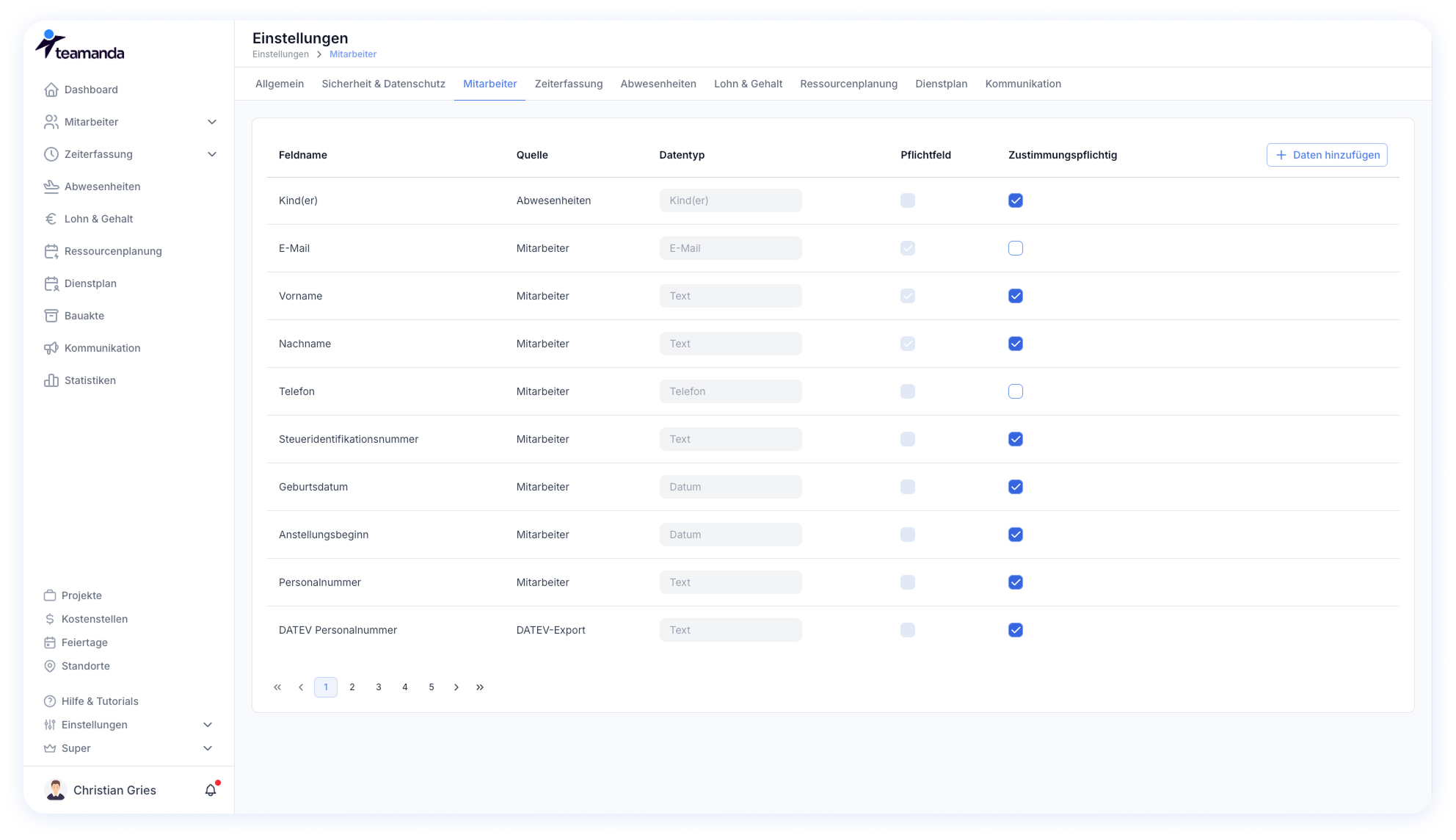Click the Standorte location pin icon
The image size is (1456, 840).
(x=50, y=666)
